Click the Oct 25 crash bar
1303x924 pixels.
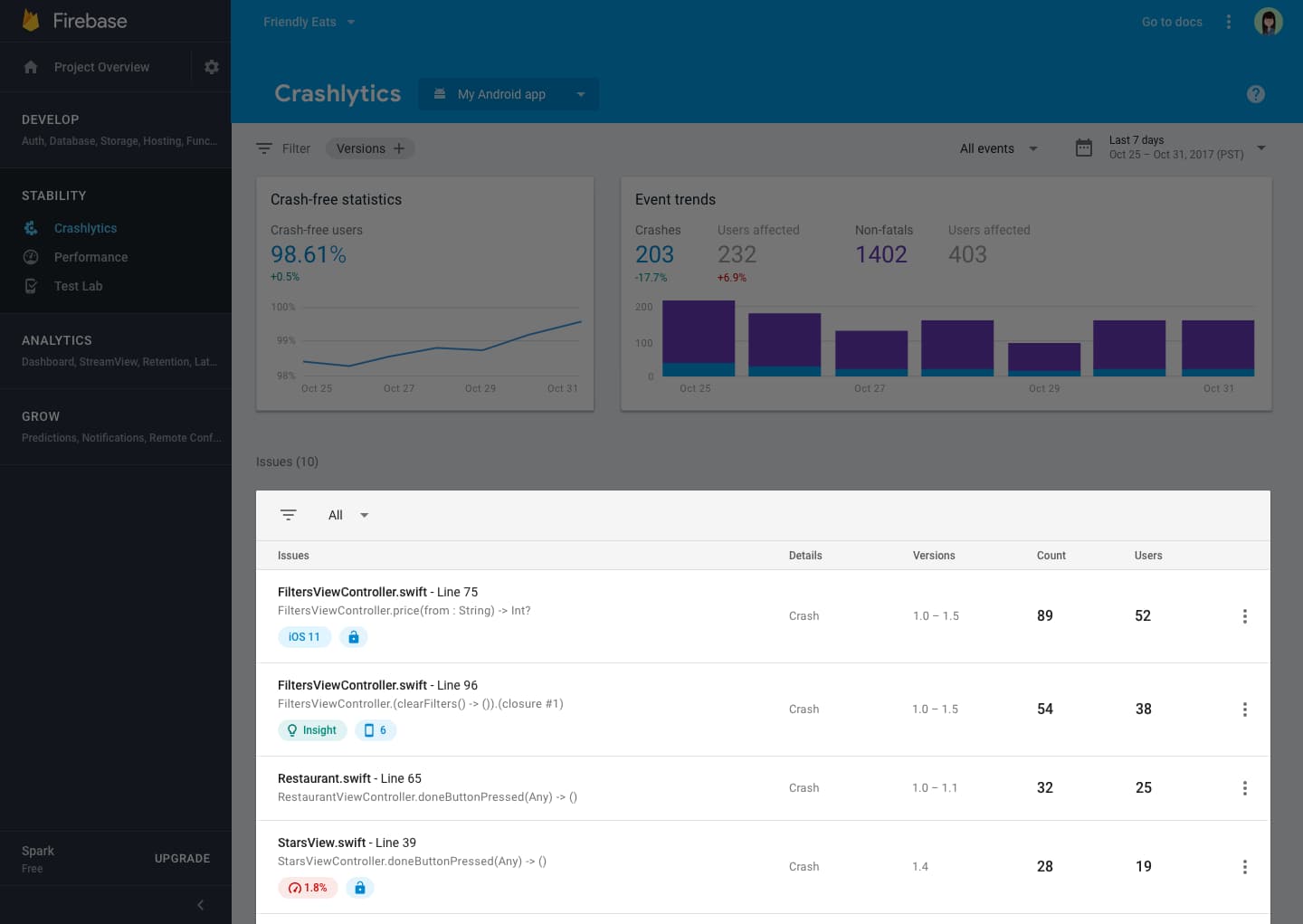point(699,338)
